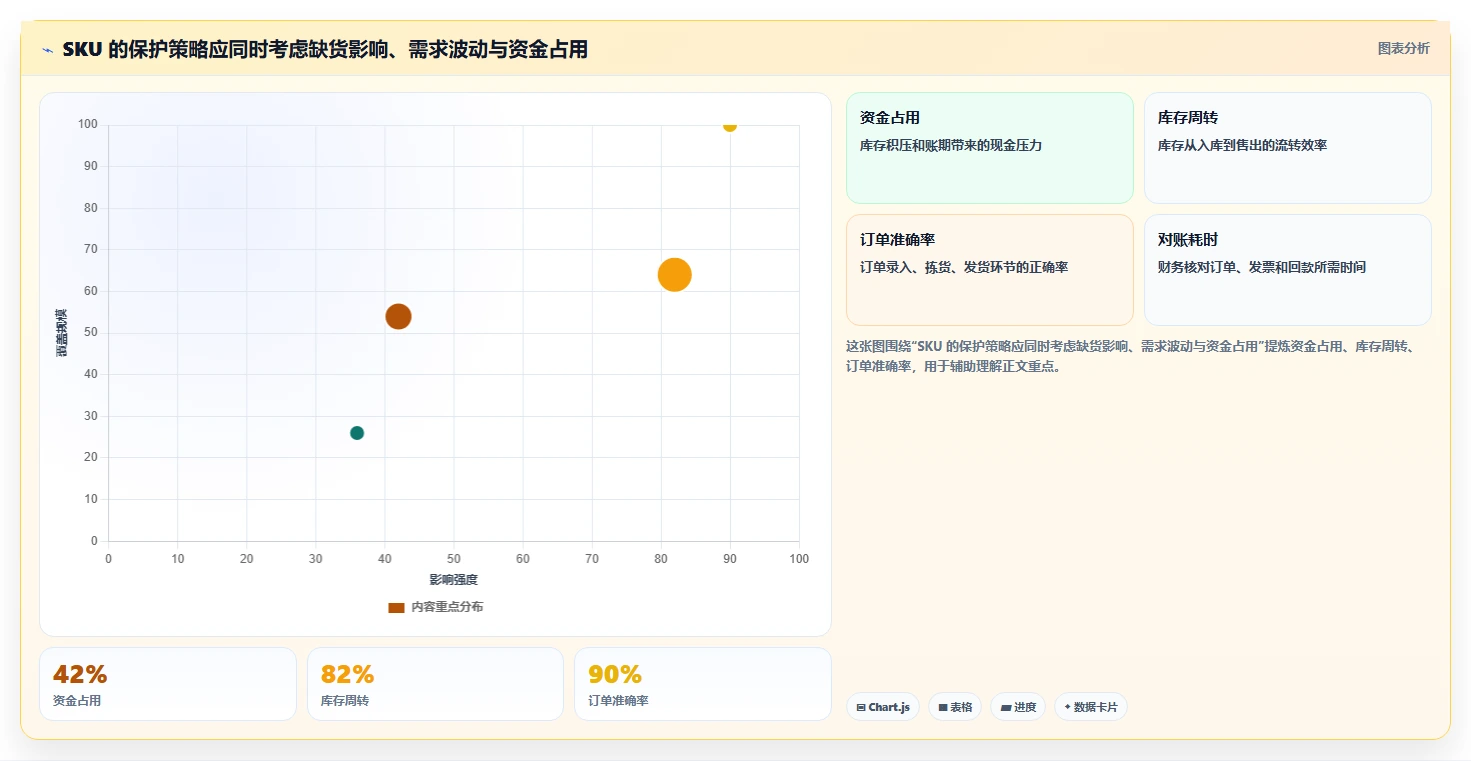
Task: Click the lightning icon beside the SKU title
Action: click(48, 49)
